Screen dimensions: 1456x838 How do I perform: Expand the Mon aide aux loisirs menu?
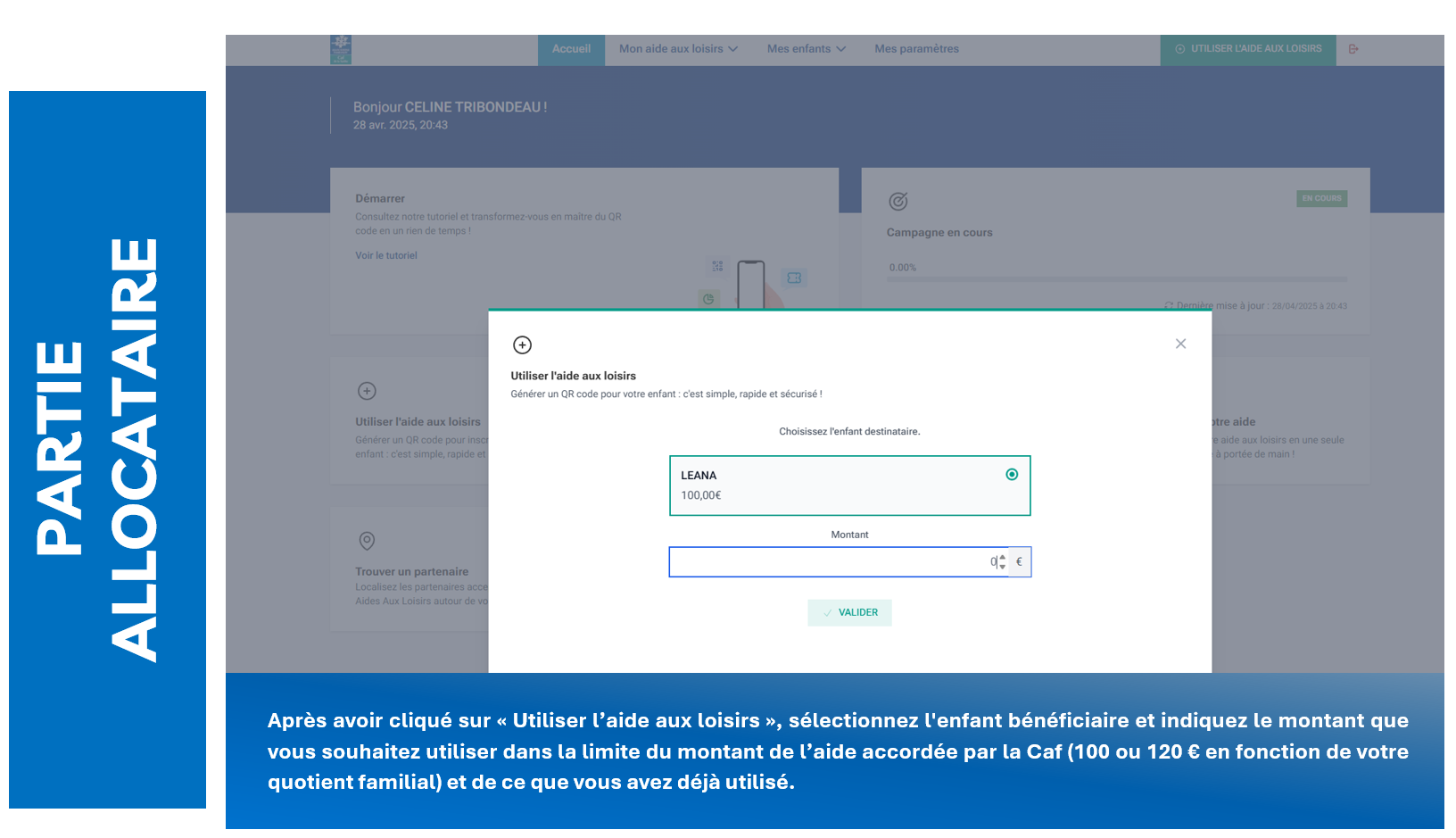(x=678, y=49)
